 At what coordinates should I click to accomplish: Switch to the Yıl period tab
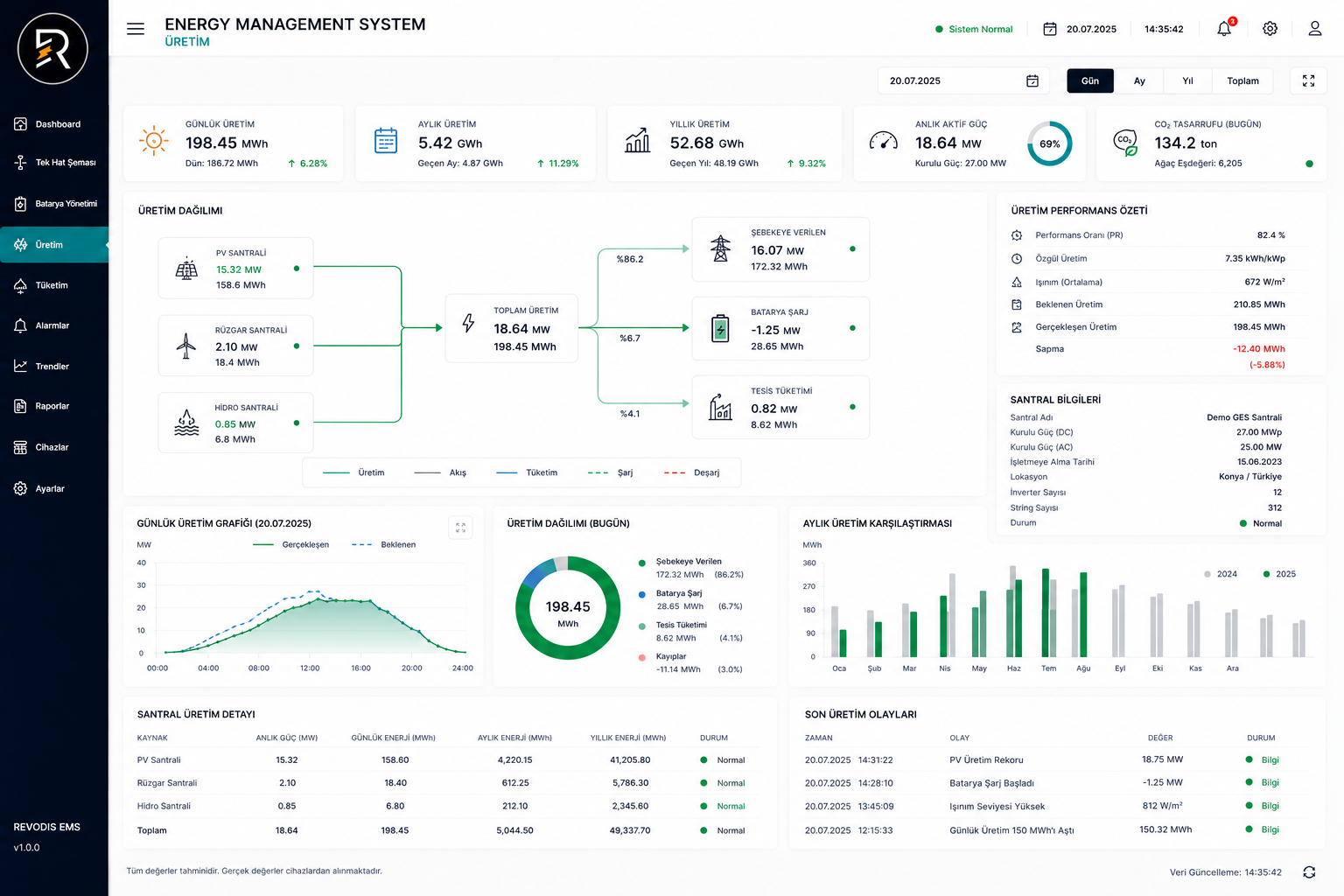(1187, 80)
